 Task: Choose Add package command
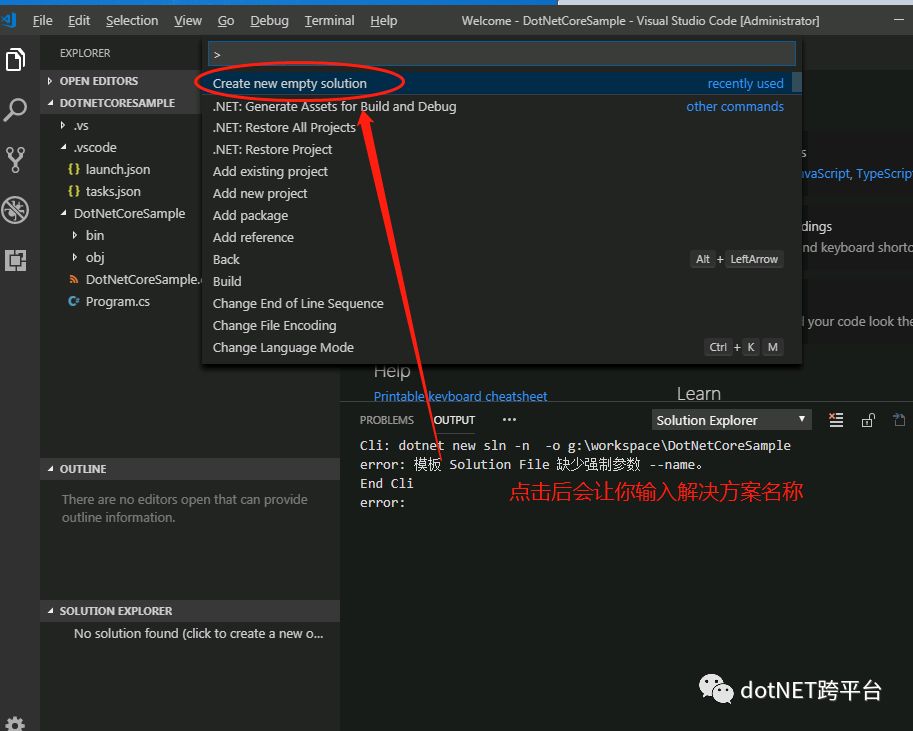[x=501, y=216]
